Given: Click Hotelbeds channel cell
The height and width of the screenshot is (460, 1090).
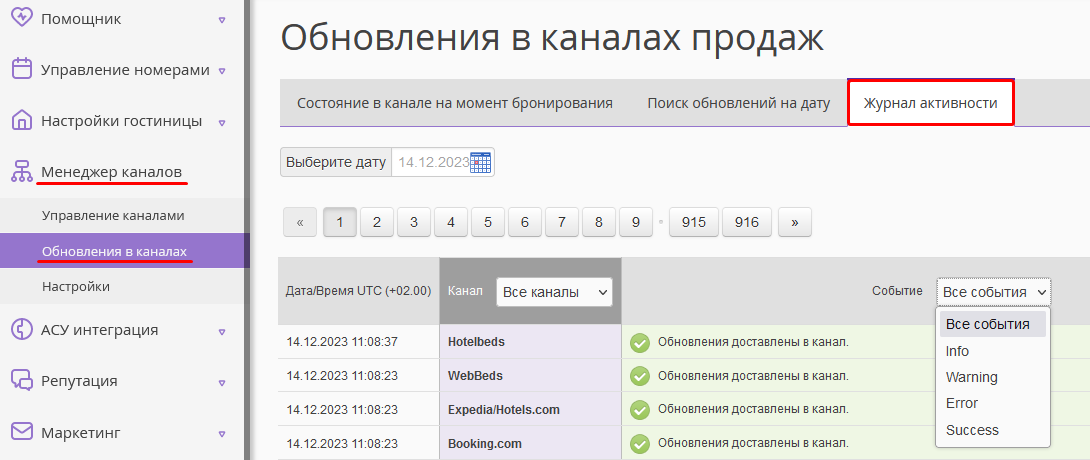Looking at the screenshot, I should (x=530, y=342).
